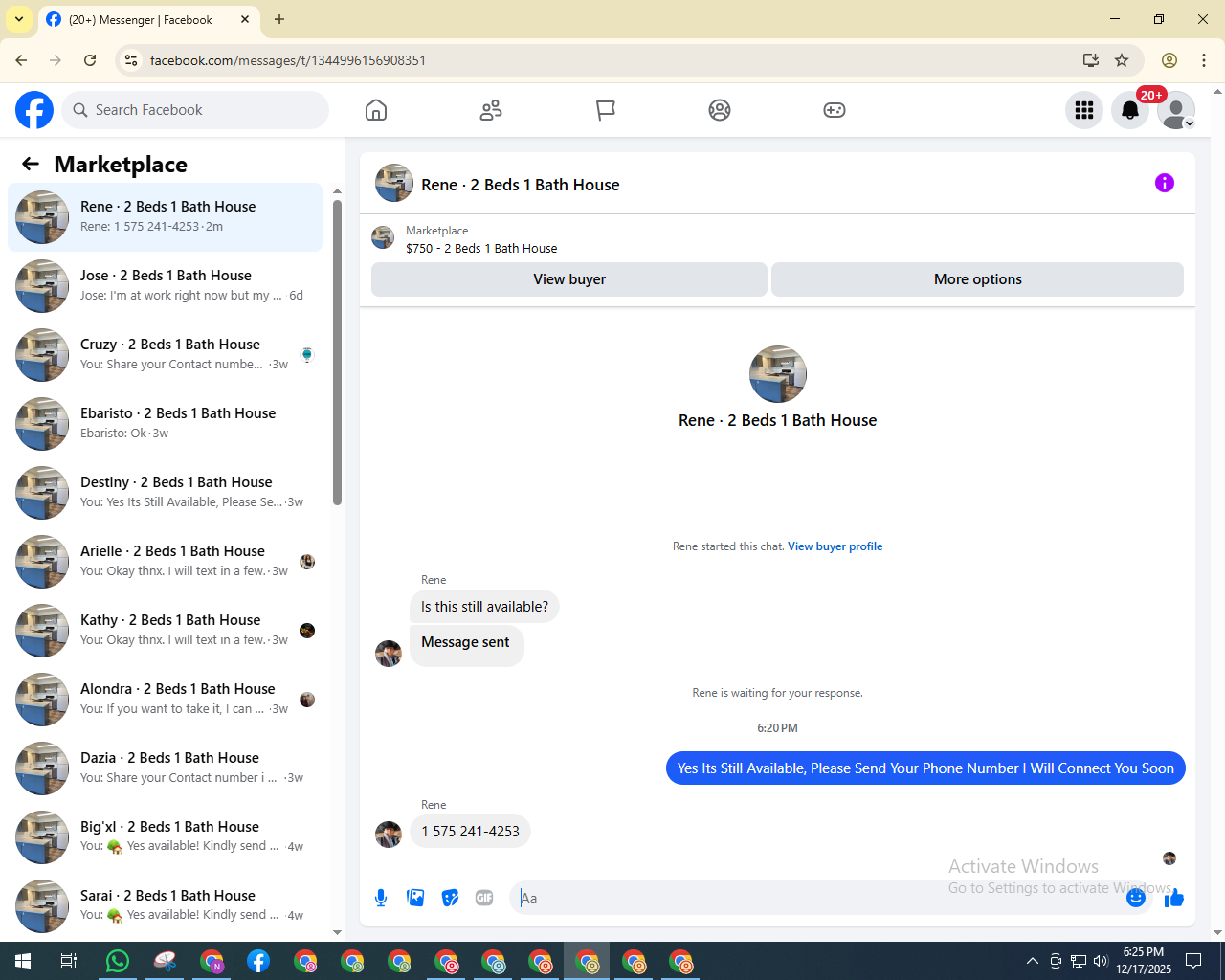Open Rene · 2 Beds 1 Bath House chat header

tap(520, 185)
